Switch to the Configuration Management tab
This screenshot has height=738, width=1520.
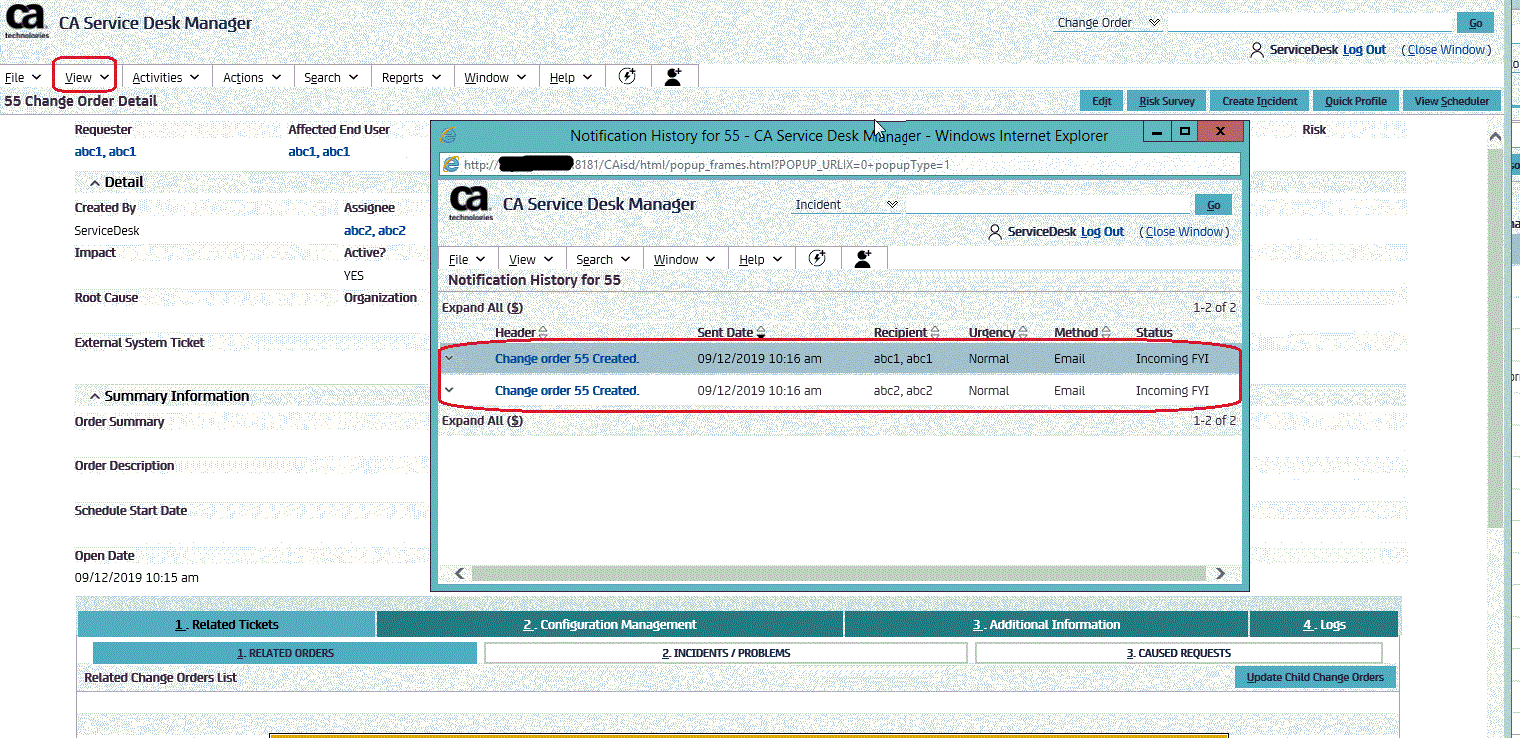pyautogui.click(x=610, y=624)
